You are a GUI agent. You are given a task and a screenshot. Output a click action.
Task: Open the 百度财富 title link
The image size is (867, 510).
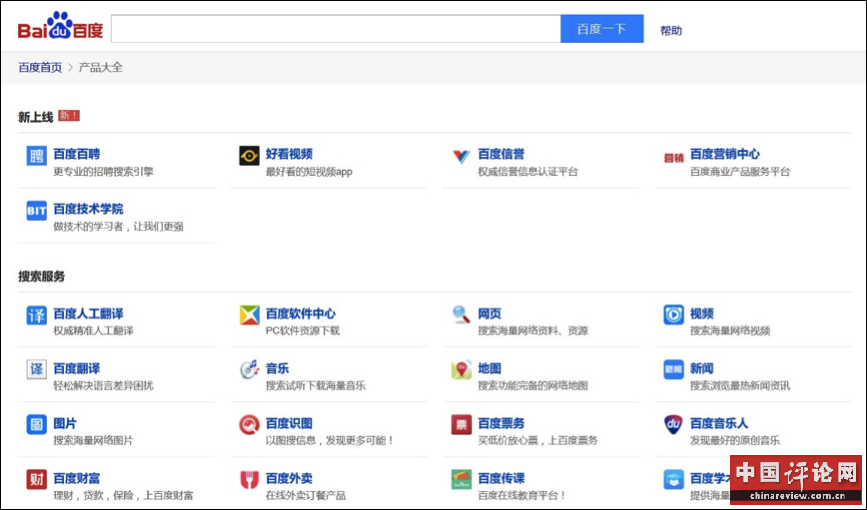point(76,478)
